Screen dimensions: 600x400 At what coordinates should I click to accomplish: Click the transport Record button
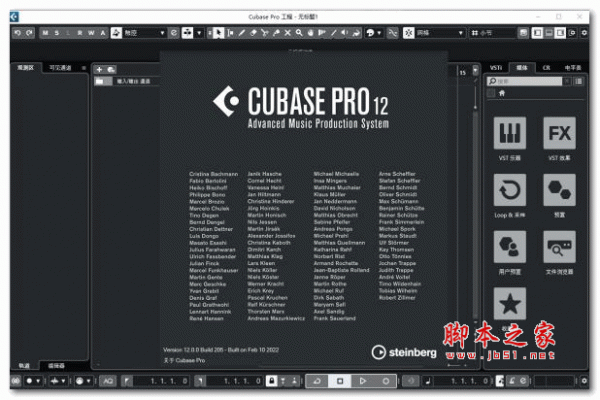tap(385, 381)
